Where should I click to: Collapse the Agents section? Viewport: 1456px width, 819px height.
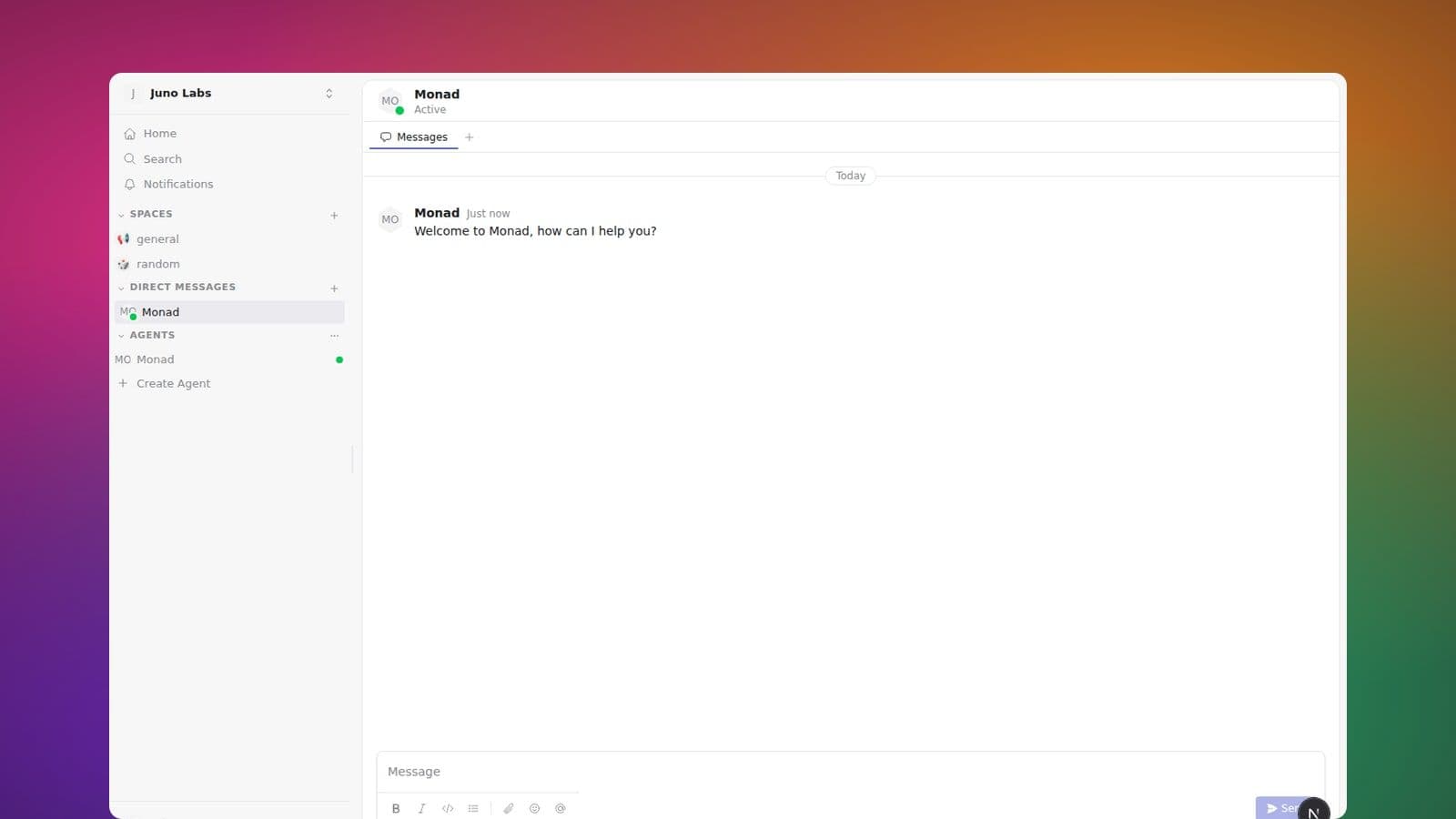121,336
